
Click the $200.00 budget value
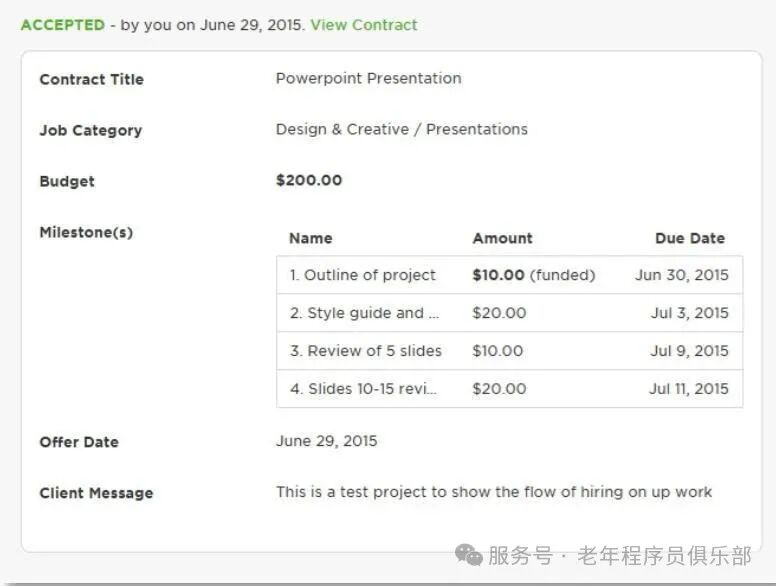(x=308, y=180)
